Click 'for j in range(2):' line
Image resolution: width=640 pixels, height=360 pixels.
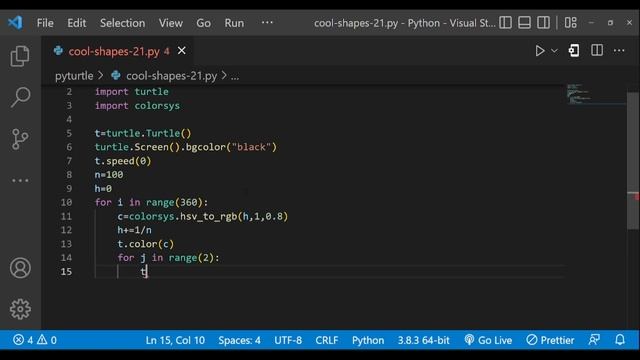point(169,258)
